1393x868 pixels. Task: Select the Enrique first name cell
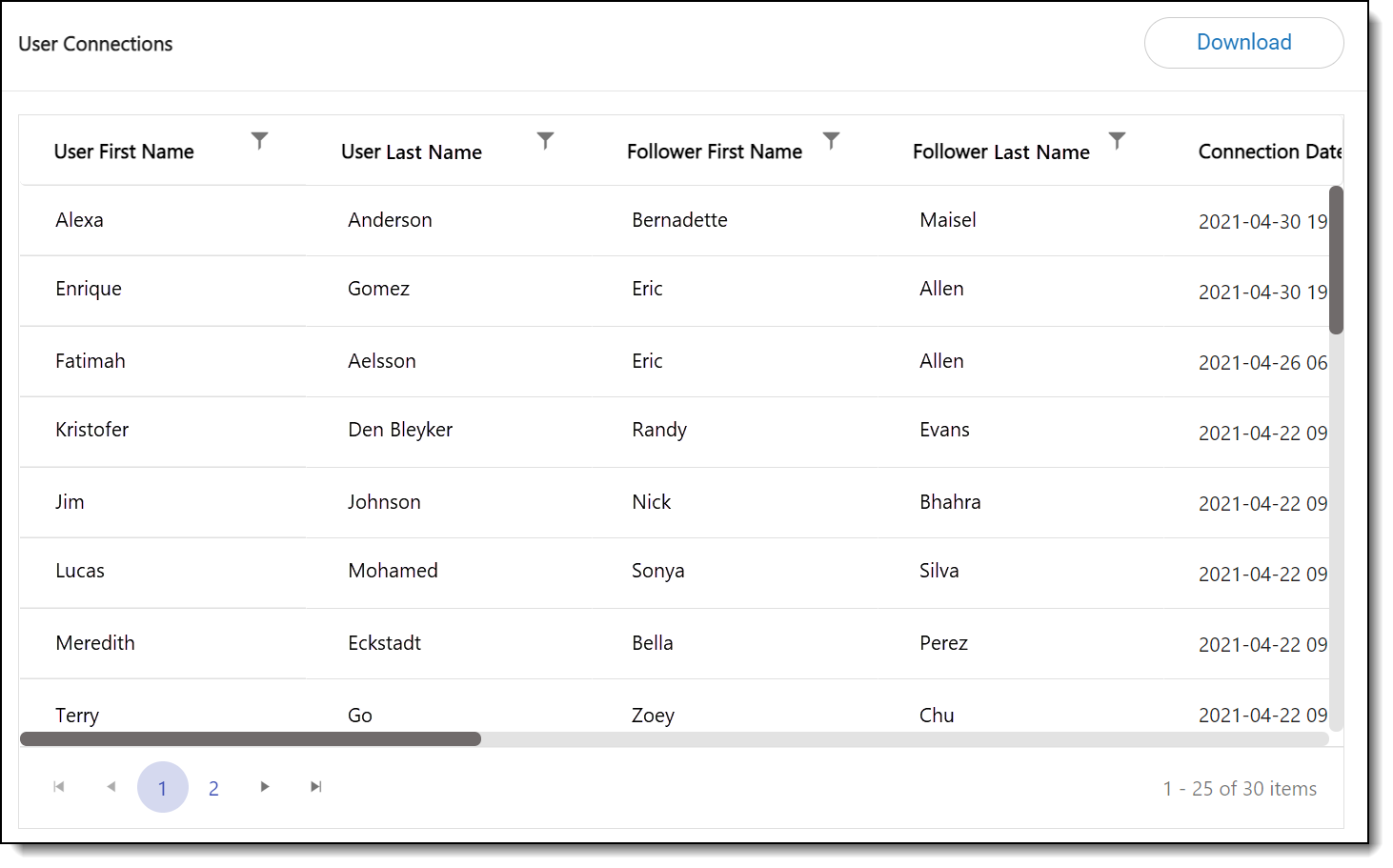click(x=89, y=289)
